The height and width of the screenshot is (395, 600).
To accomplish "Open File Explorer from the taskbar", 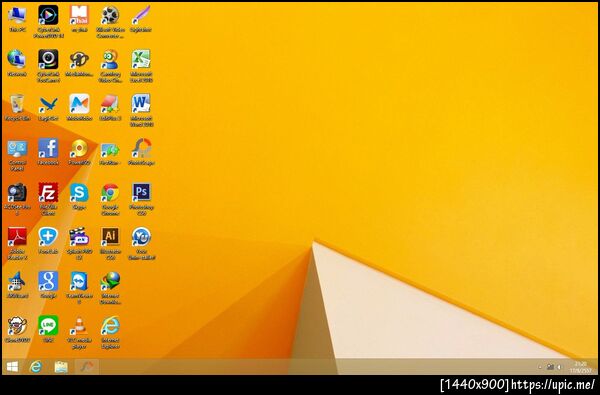I will [x=61, y=367].
